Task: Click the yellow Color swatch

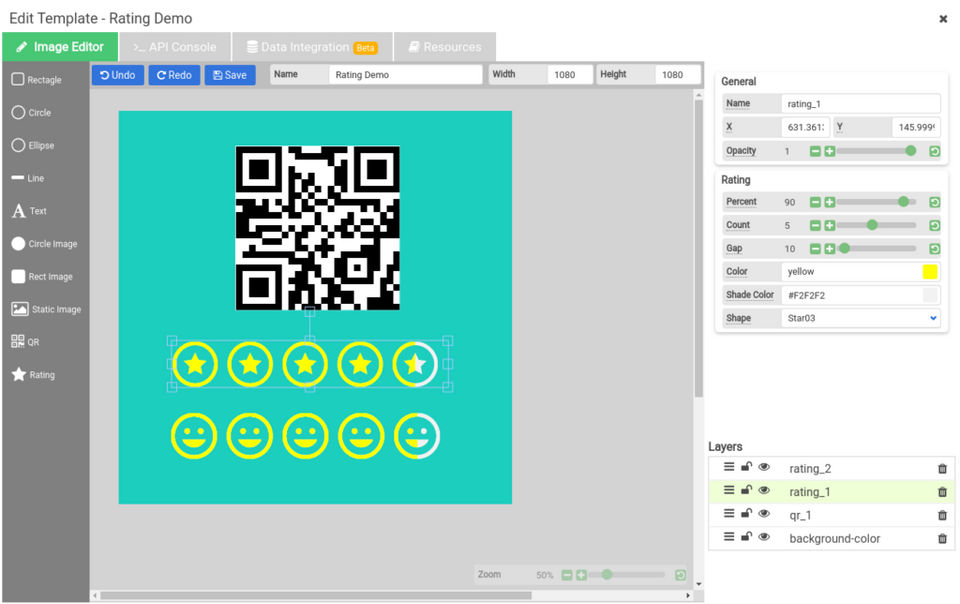Action: (x=929, y=272)
